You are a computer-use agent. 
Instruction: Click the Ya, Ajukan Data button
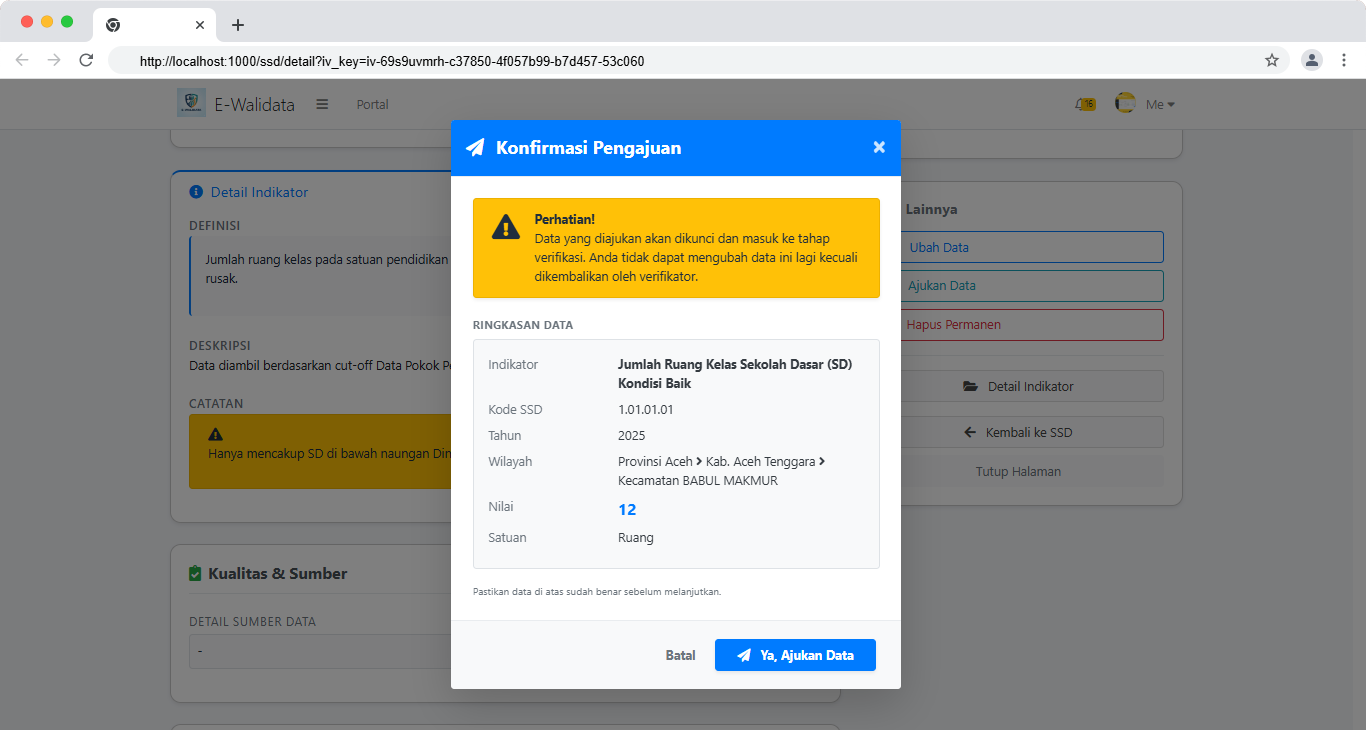pyautogui.click(x=795, y=655)
